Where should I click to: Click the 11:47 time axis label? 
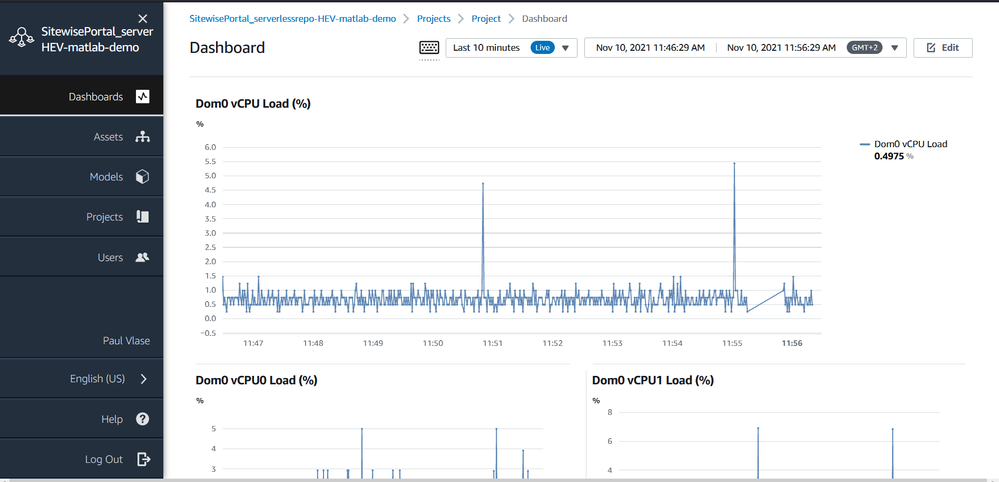pos(254,343)
